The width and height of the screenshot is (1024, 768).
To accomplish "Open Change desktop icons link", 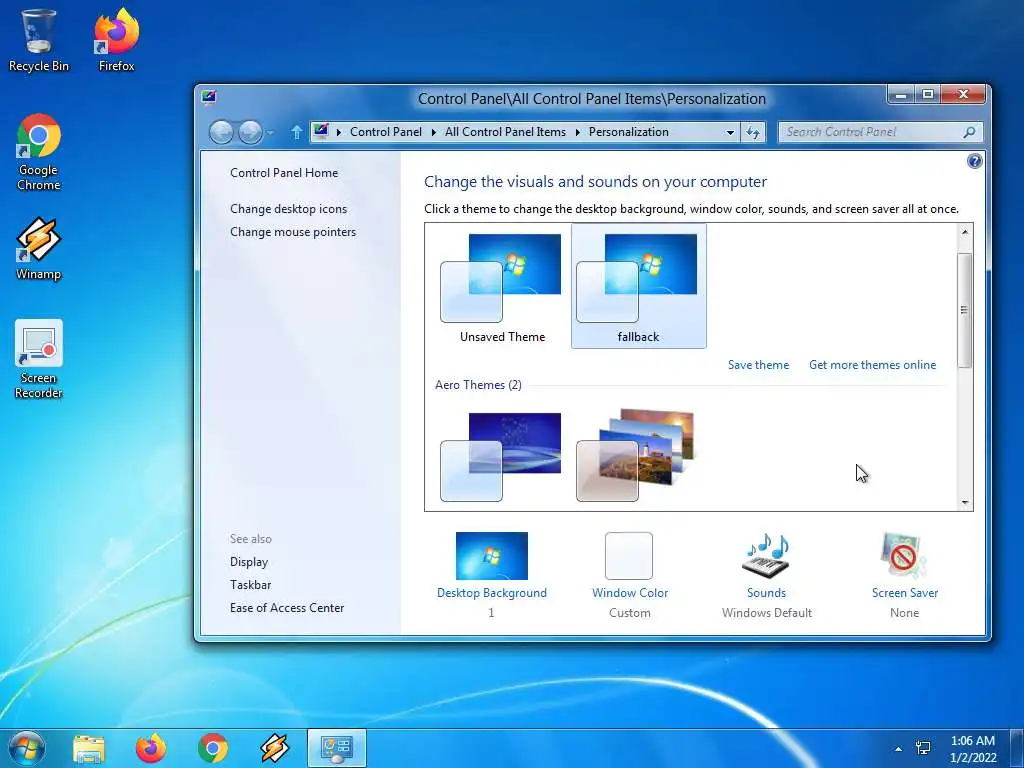I will [x=289, y=209].
